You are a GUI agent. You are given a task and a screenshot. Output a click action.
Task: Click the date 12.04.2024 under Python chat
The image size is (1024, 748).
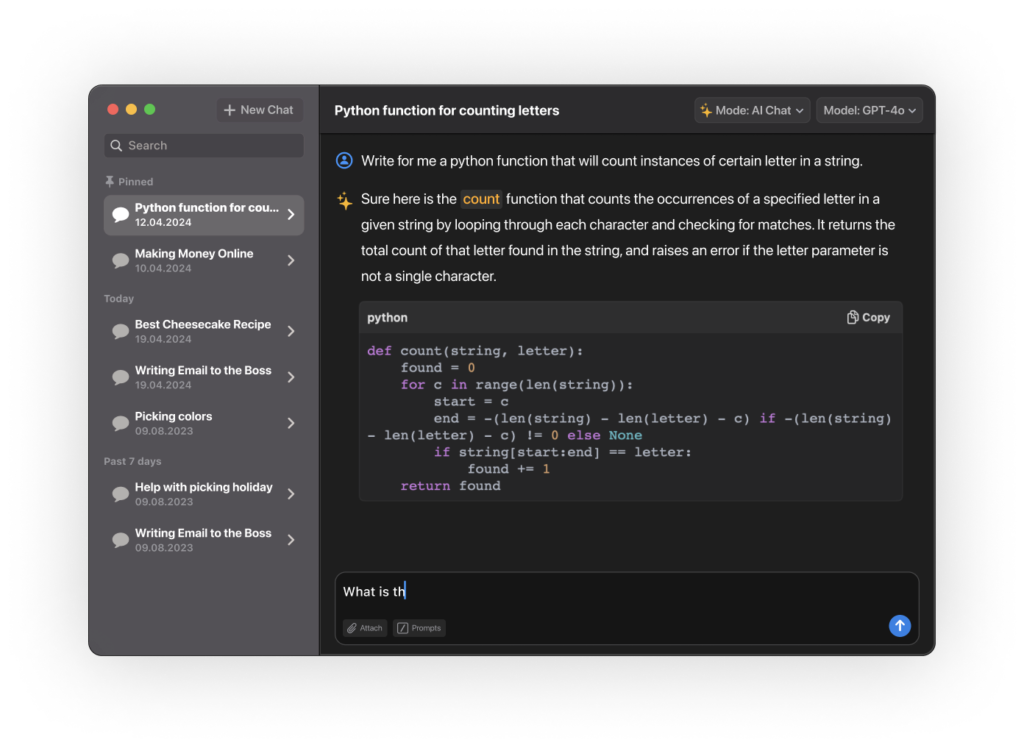(163, 223)
